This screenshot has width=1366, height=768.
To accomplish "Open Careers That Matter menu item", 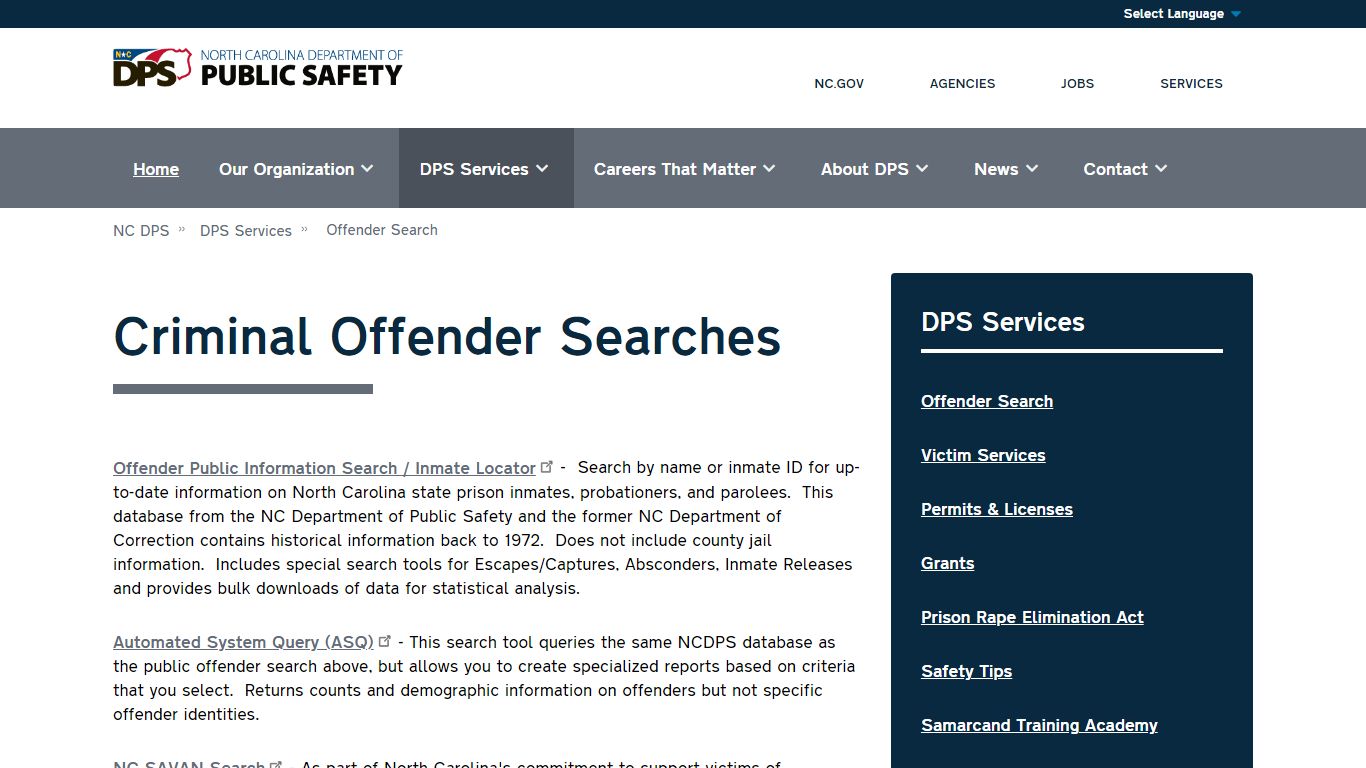I will click(x=675, y=169).
